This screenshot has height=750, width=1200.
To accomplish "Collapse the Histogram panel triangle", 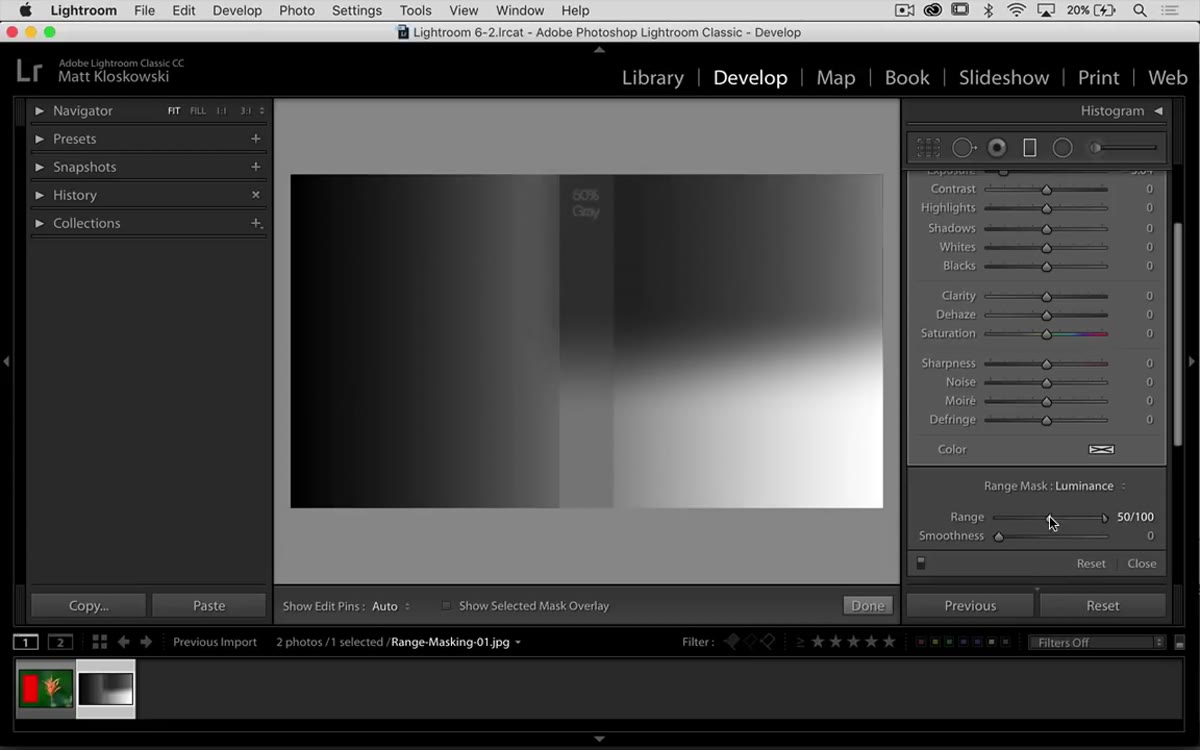I will [1158, 111].
